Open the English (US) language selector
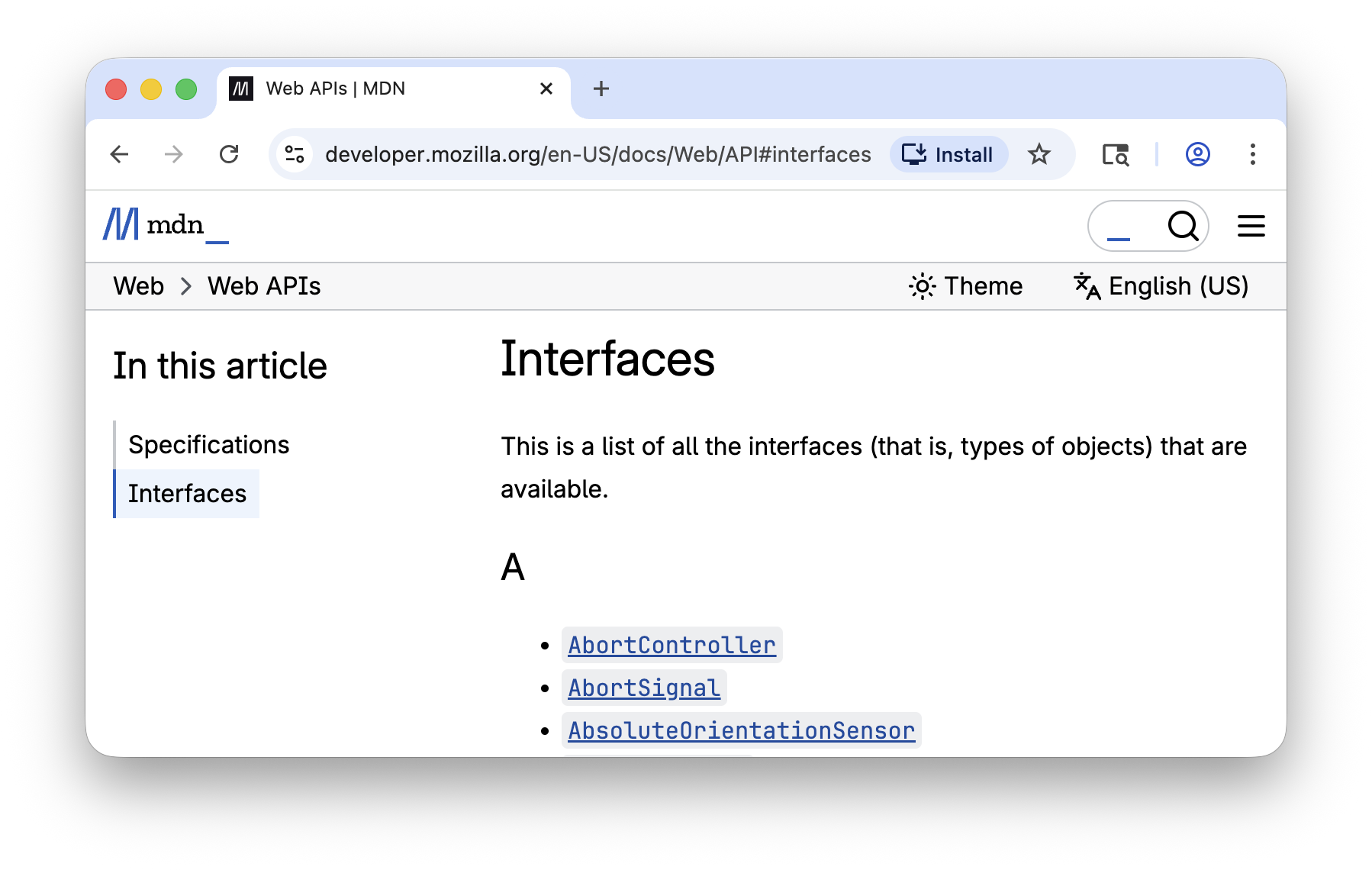This screenshot has width=1372, height=870. 1161,286
